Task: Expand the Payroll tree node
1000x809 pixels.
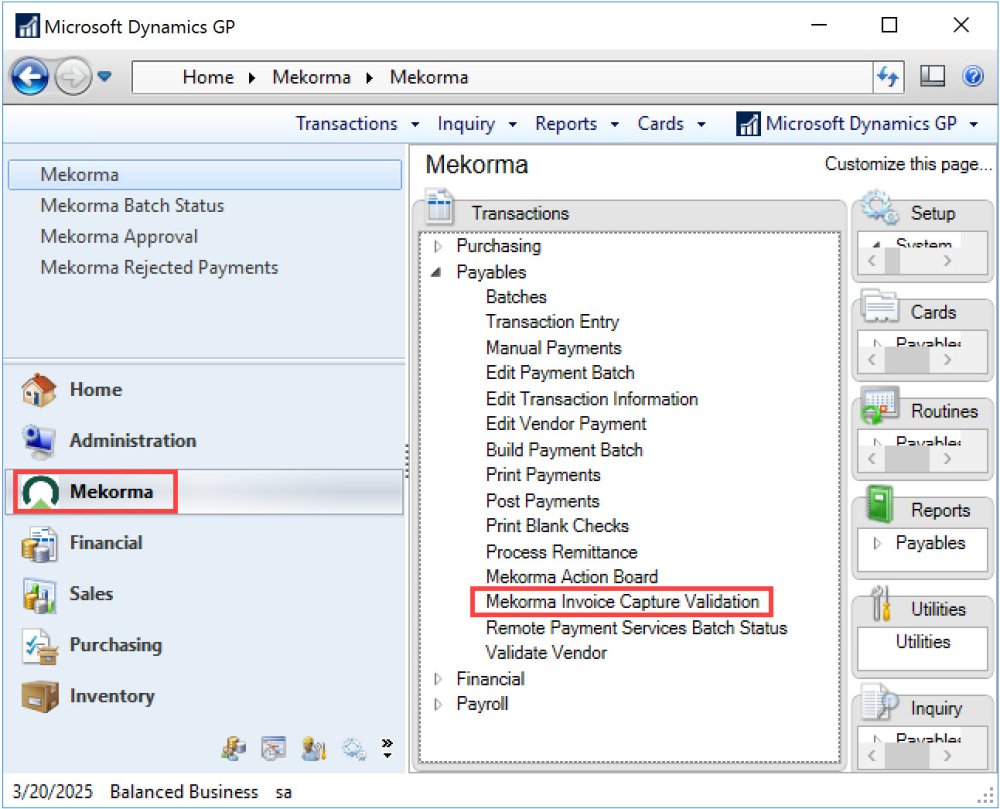Action: tap(438, 704)
